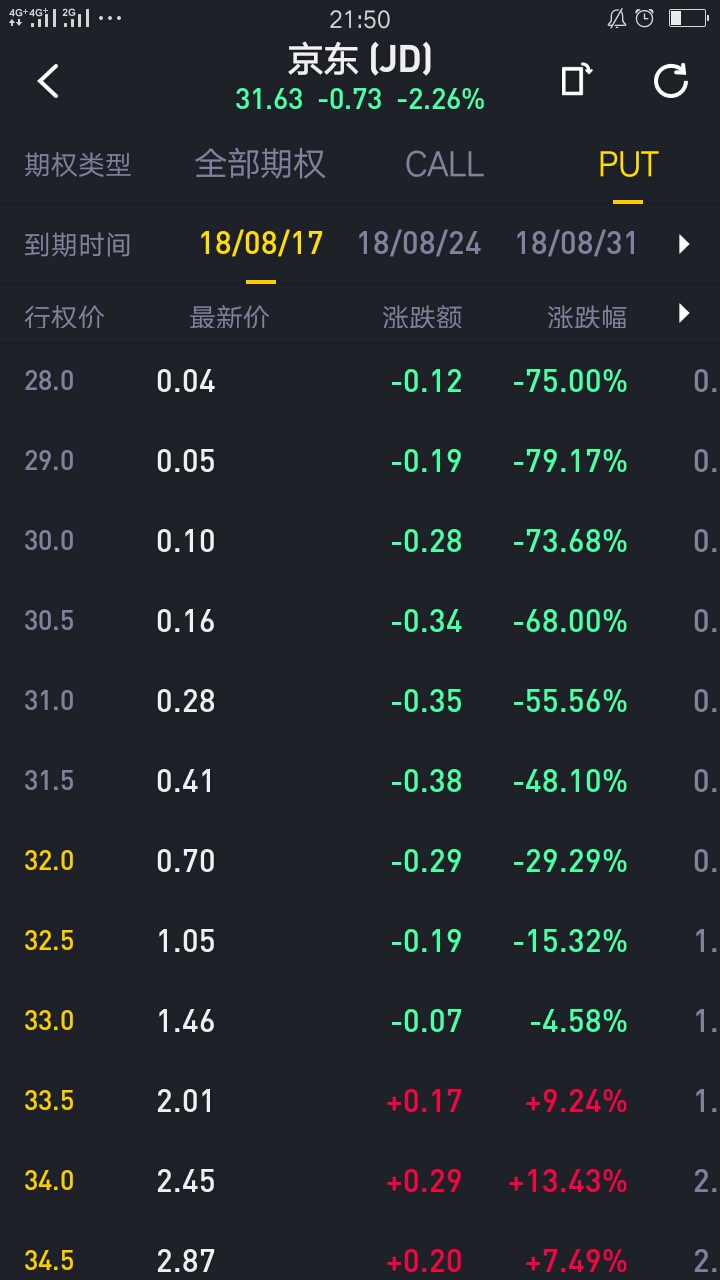
Task: Open the 33.5 strike option row
Action: click(x=360, y=1101)
